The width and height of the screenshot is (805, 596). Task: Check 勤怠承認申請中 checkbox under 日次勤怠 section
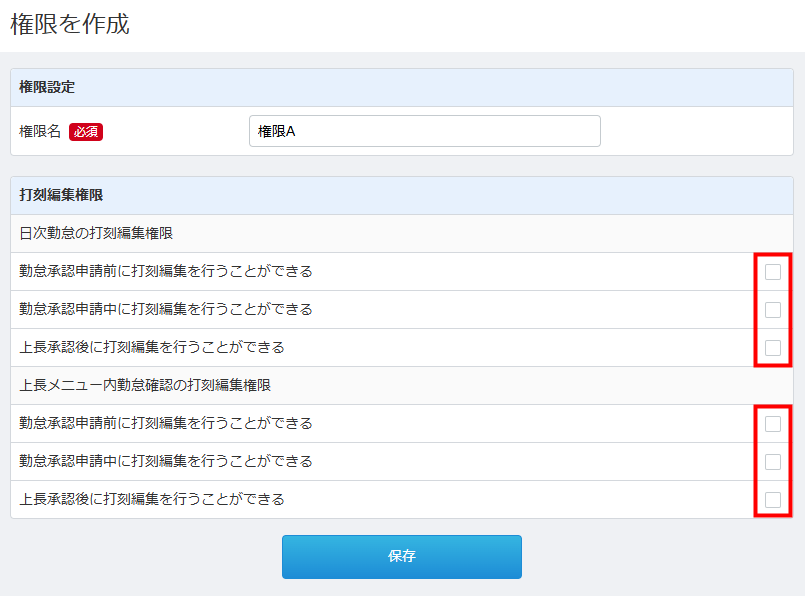click(x=772, y=310)
